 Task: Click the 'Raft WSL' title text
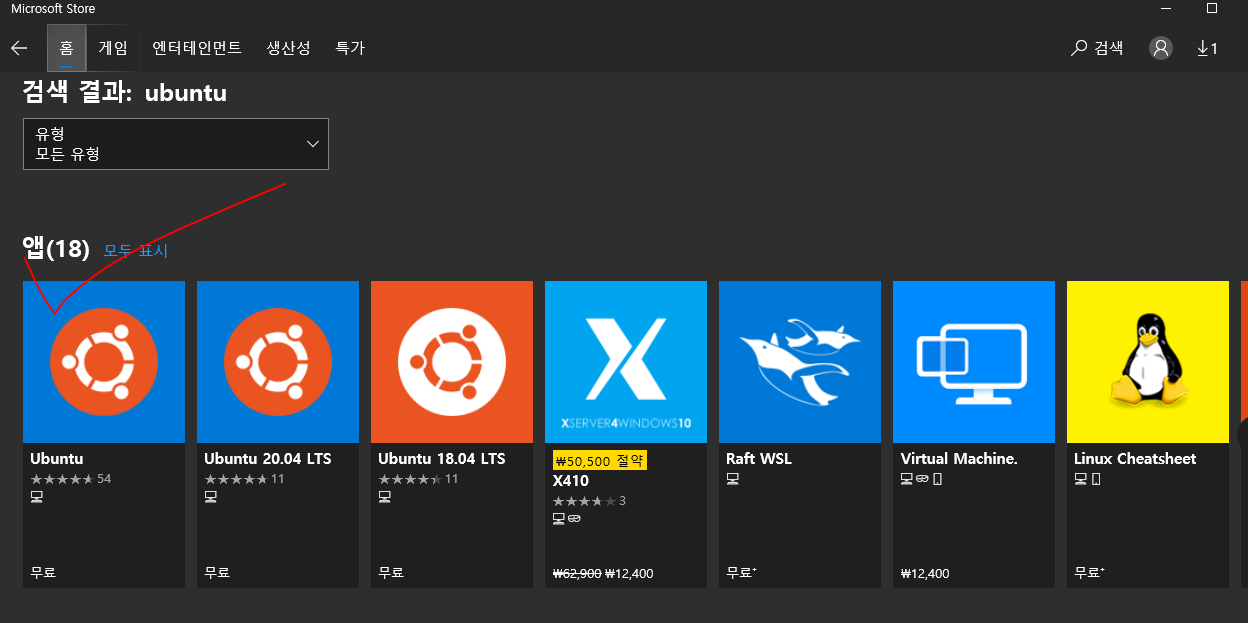[x=759, y=459]
